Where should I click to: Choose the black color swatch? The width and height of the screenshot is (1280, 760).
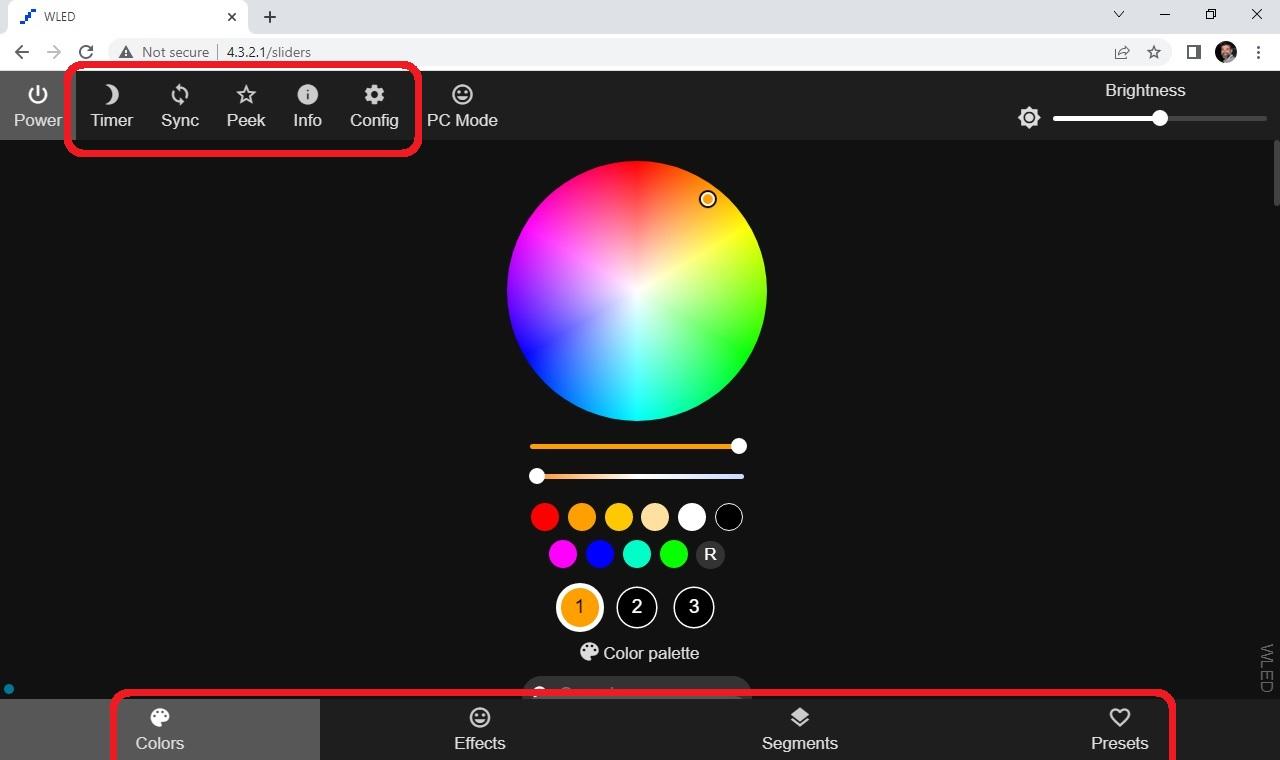pos(729,517)
